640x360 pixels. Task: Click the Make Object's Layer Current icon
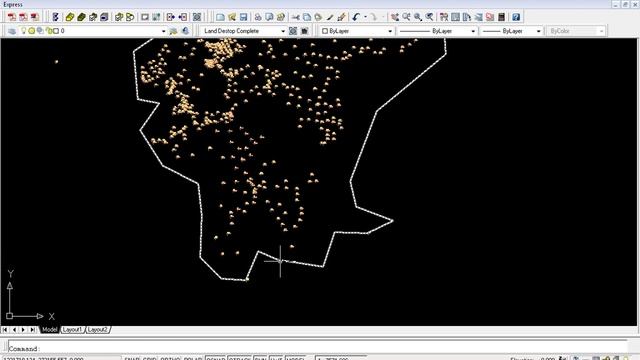[173, 31]
